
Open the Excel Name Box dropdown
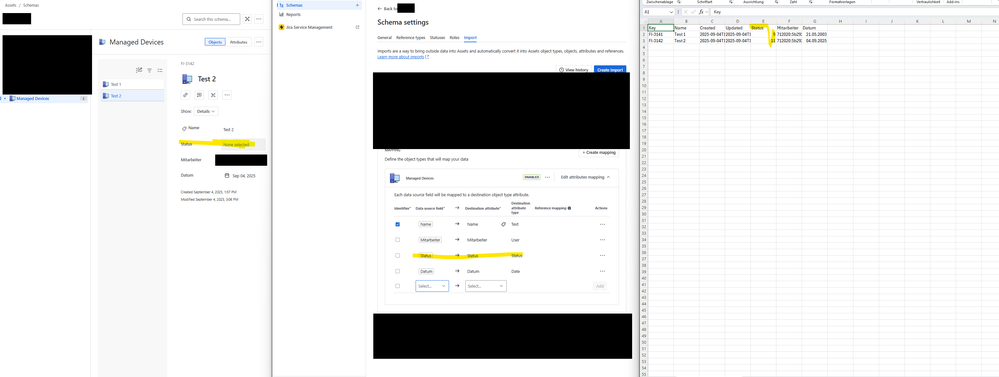[671, 11]
